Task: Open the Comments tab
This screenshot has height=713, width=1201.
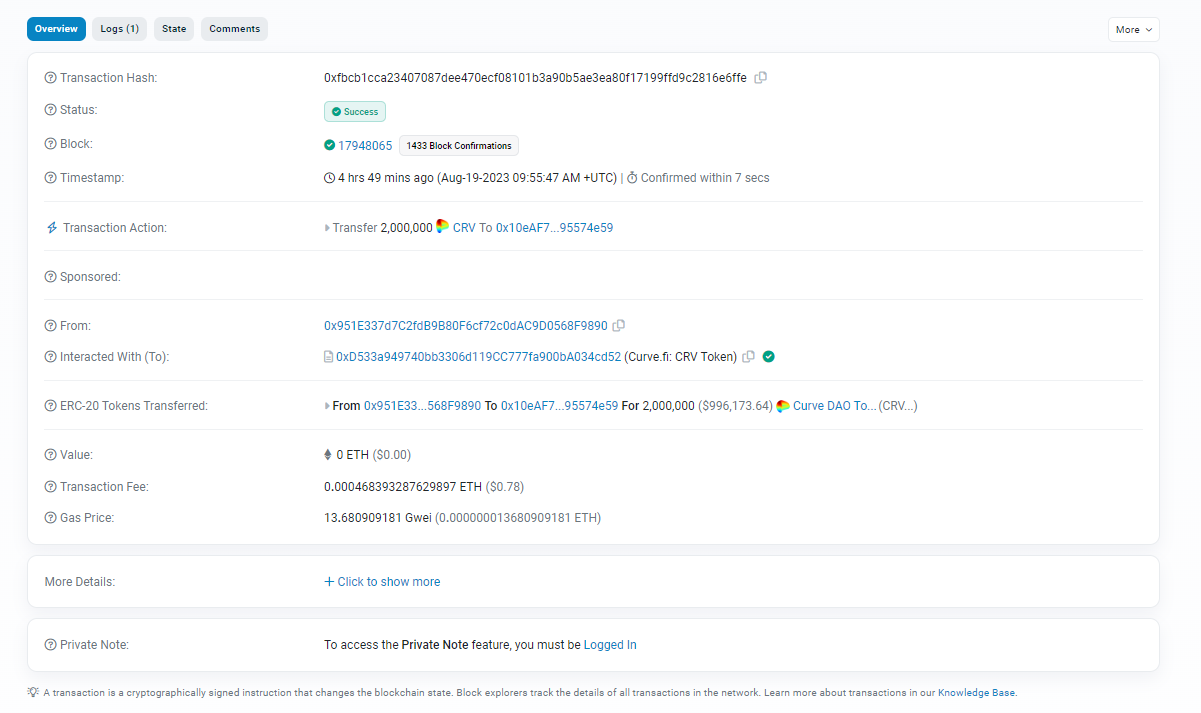Action: tap(234, 29)
